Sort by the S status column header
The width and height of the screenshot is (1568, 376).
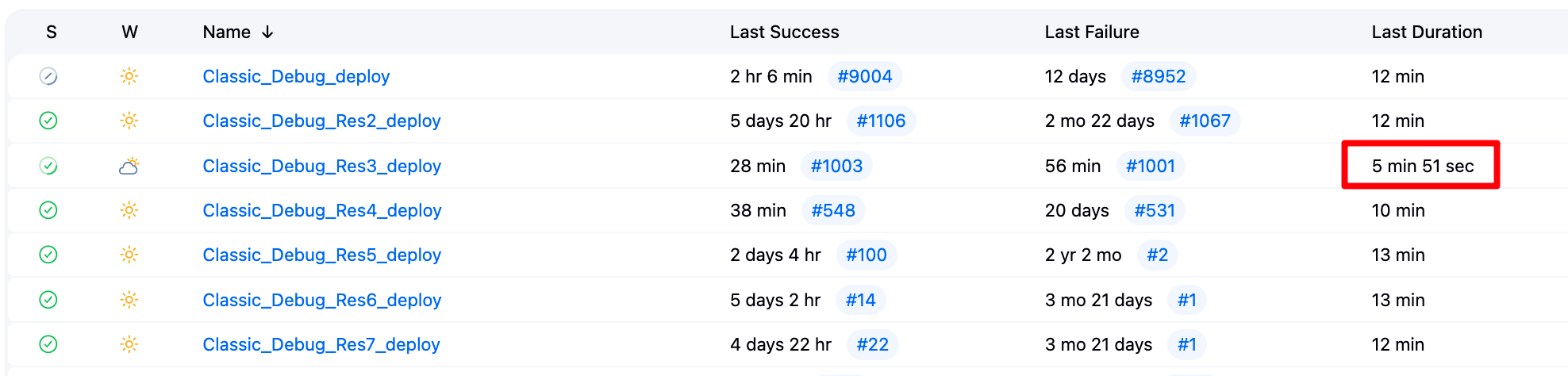pyautogui.click(x=52, y=32)
